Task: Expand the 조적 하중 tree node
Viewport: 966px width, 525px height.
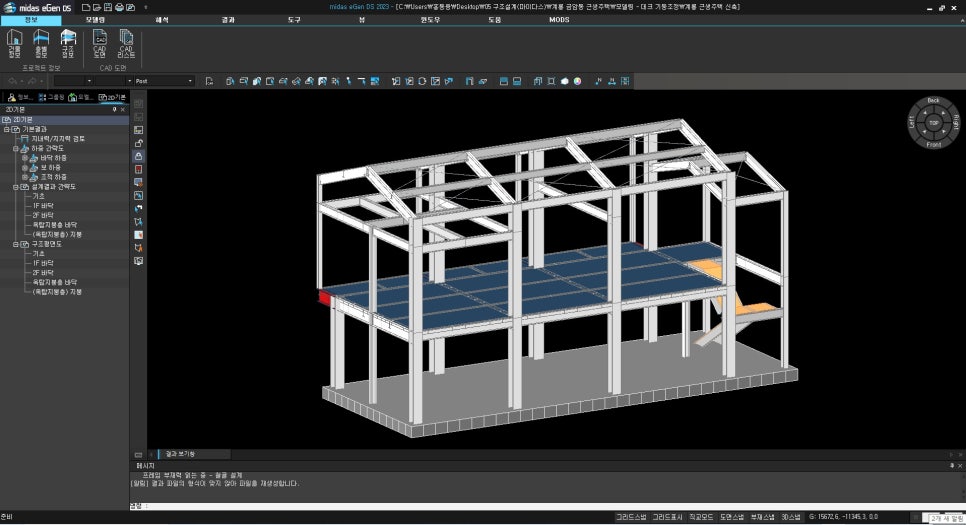Action: pyautogui.click(x=25, y=177)
